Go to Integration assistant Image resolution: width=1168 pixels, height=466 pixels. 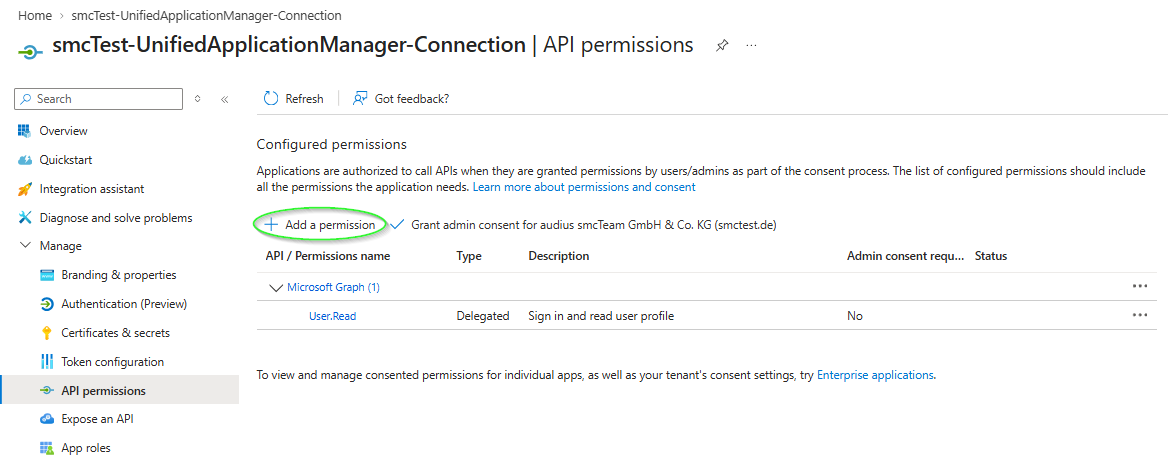(x=92, y=189)
